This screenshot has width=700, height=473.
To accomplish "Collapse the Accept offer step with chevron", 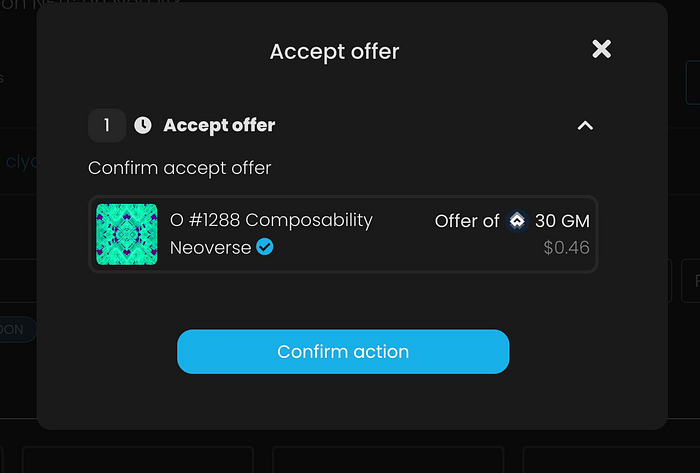I will (586, 125).
